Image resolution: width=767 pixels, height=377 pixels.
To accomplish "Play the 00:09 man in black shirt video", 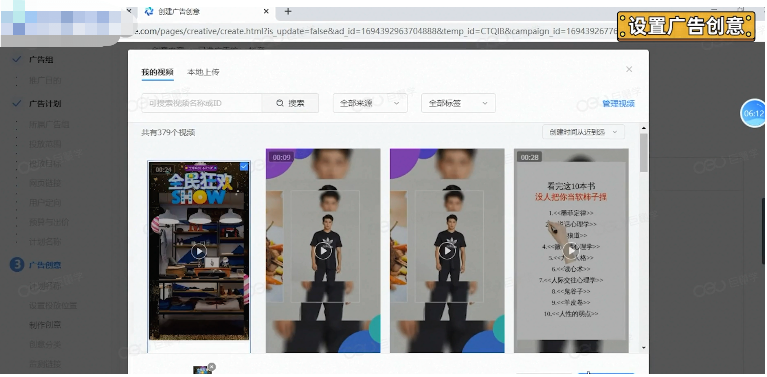I will [323, 251].
